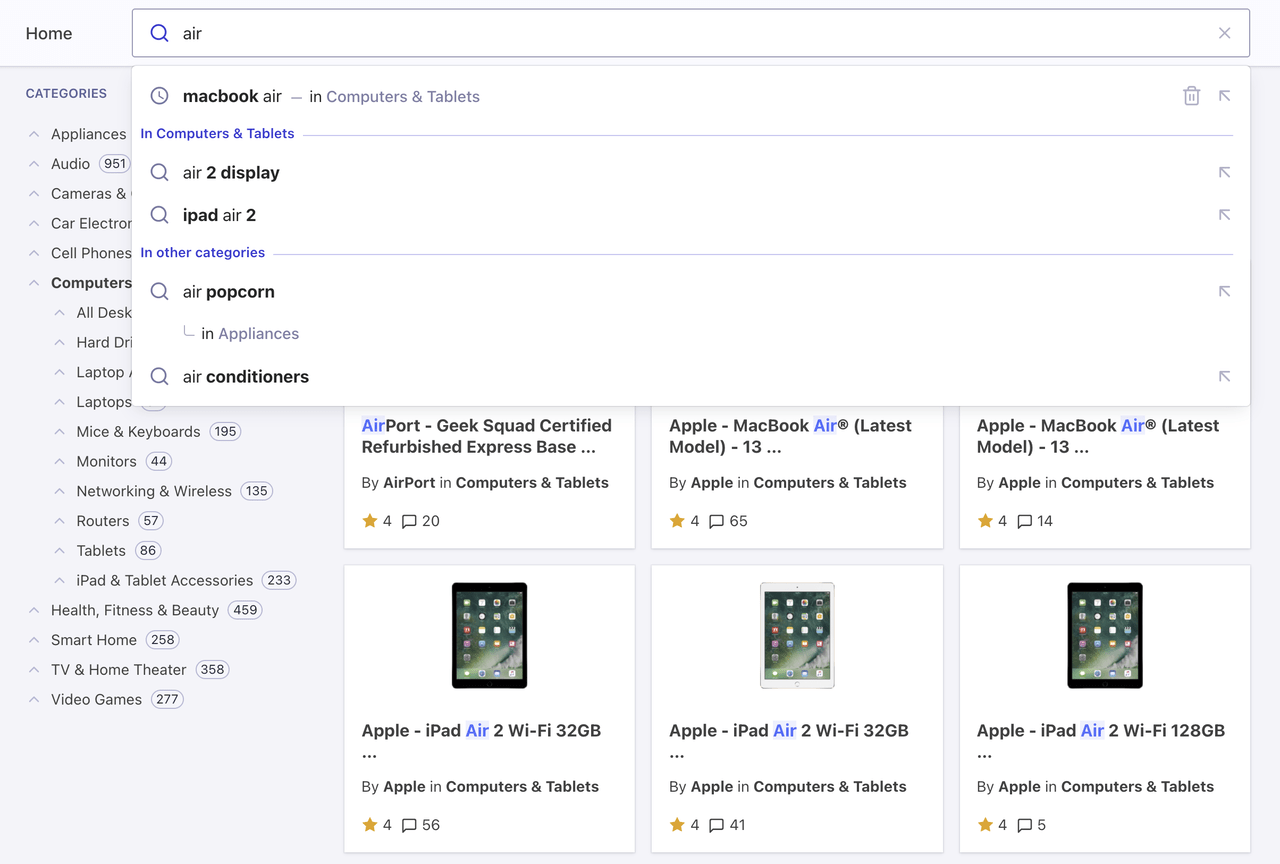The image size is (1280, 864).
Task: Clear the search field with the X icon
Action: pyautogui.click(x=1224, y=32)
